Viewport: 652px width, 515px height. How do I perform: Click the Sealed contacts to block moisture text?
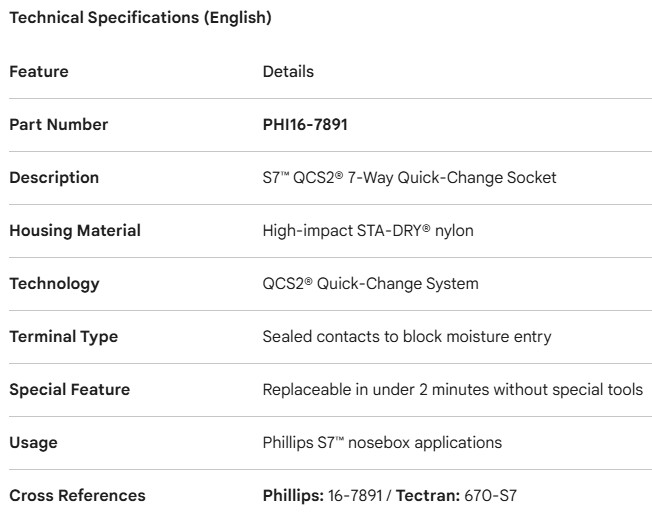click(x=406, y=337)
